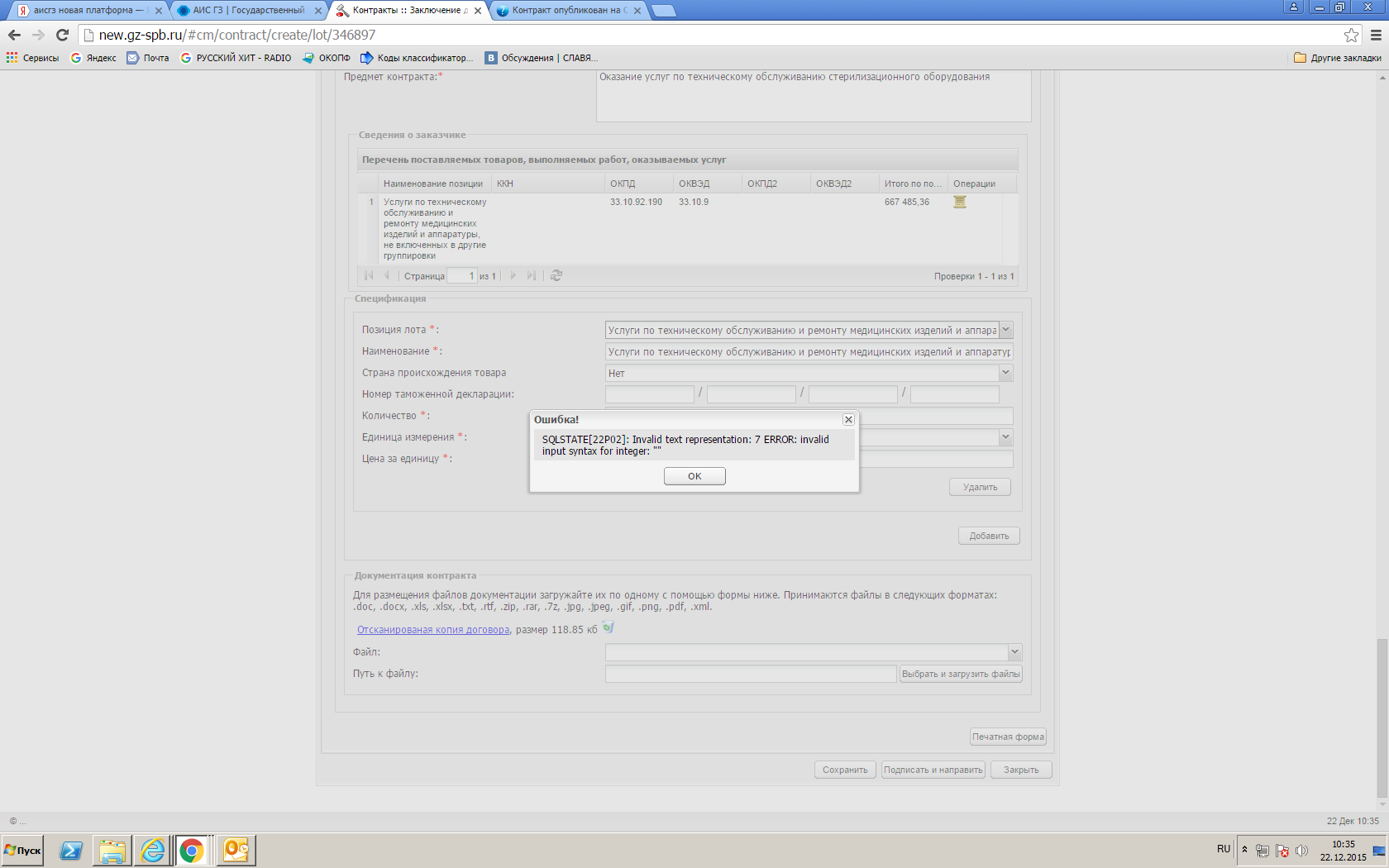The image size is (1389, 868).
Task: Open the РУССКИЙ ХИТ - RADIO bookmark
Action: [x=236, y=58]
